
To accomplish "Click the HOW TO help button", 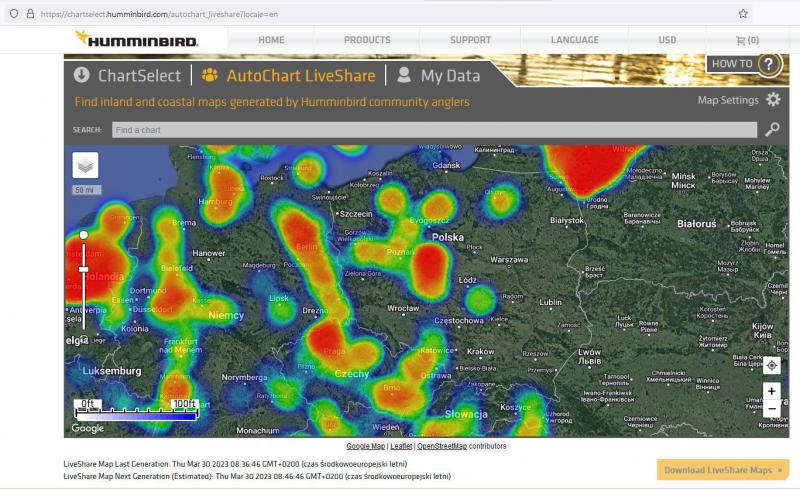I will click(744, 64).
